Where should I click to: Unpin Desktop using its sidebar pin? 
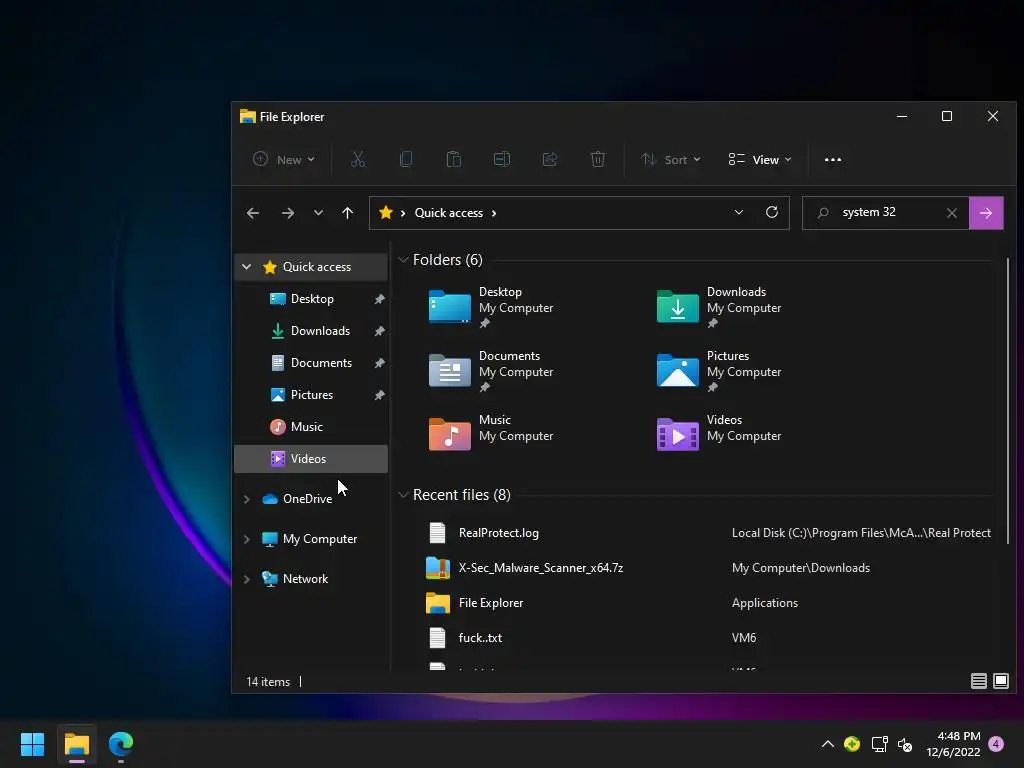pyautogui.click(x=379, y=299)
